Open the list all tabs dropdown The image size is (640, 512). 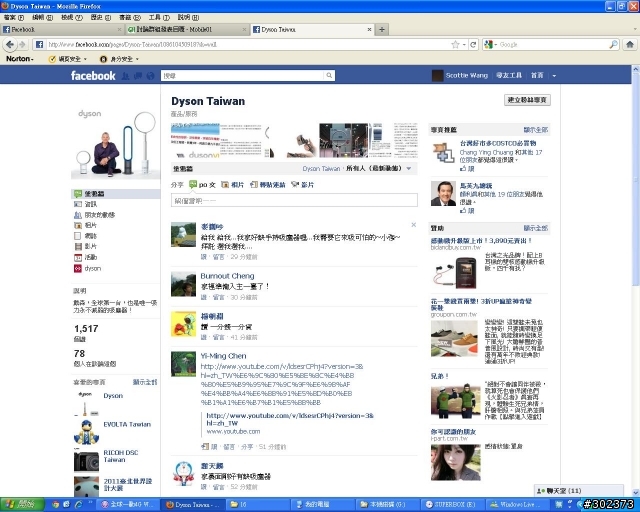(634, 29)
